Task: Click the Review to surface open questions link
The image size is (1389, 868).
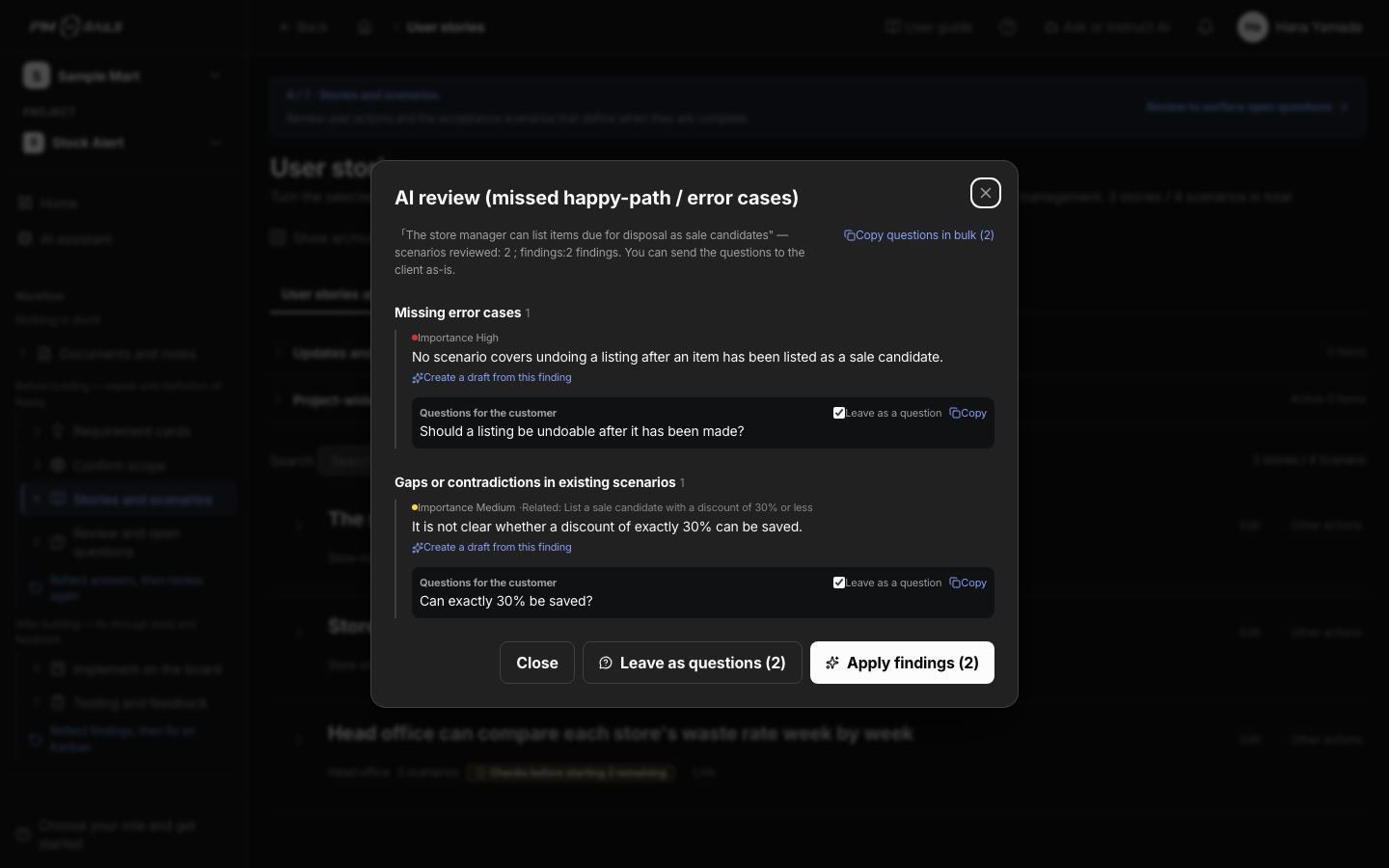Action: (1247, 107)
